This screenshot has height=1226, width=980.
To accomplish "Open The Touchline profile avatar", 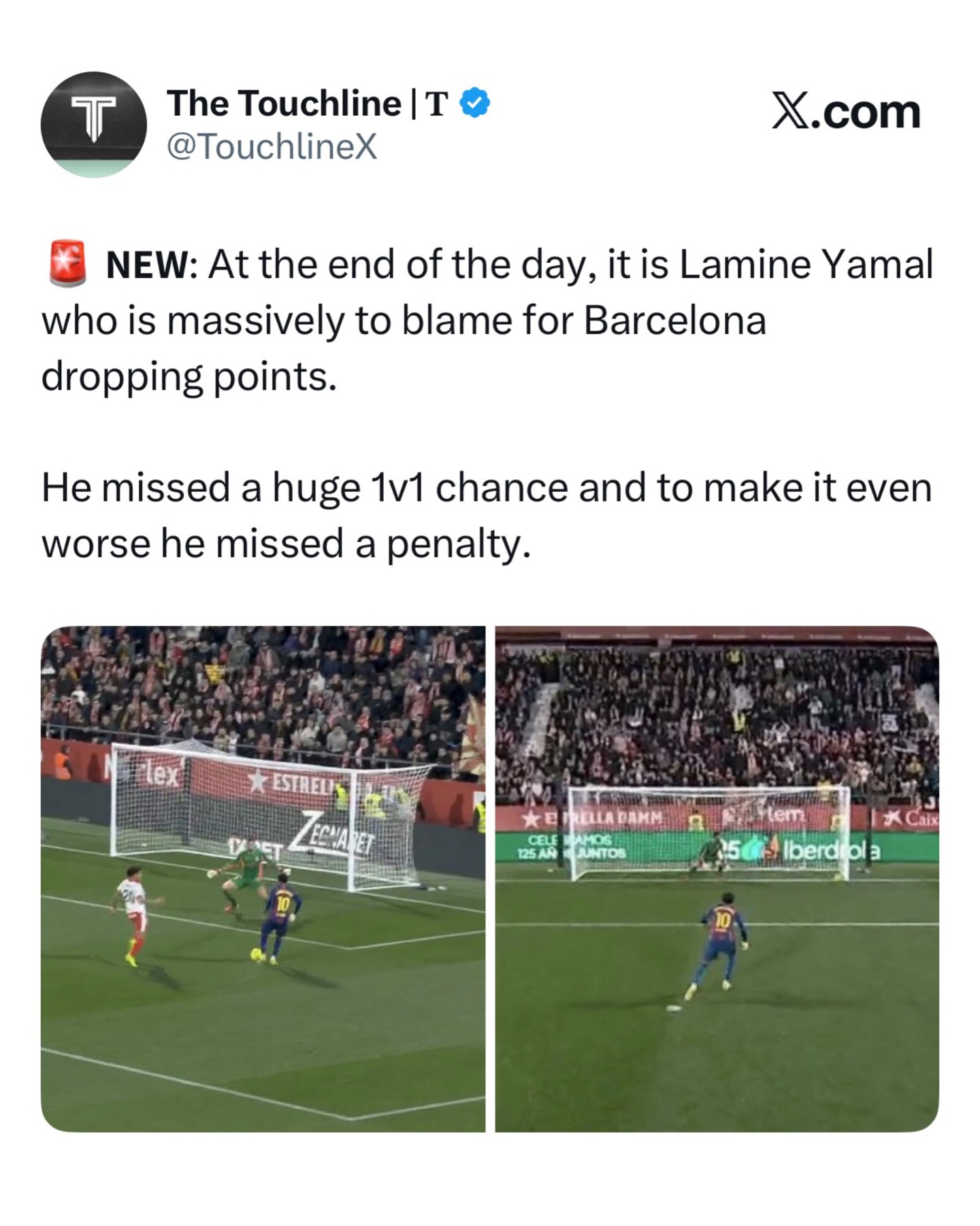I will pos(94,125).
